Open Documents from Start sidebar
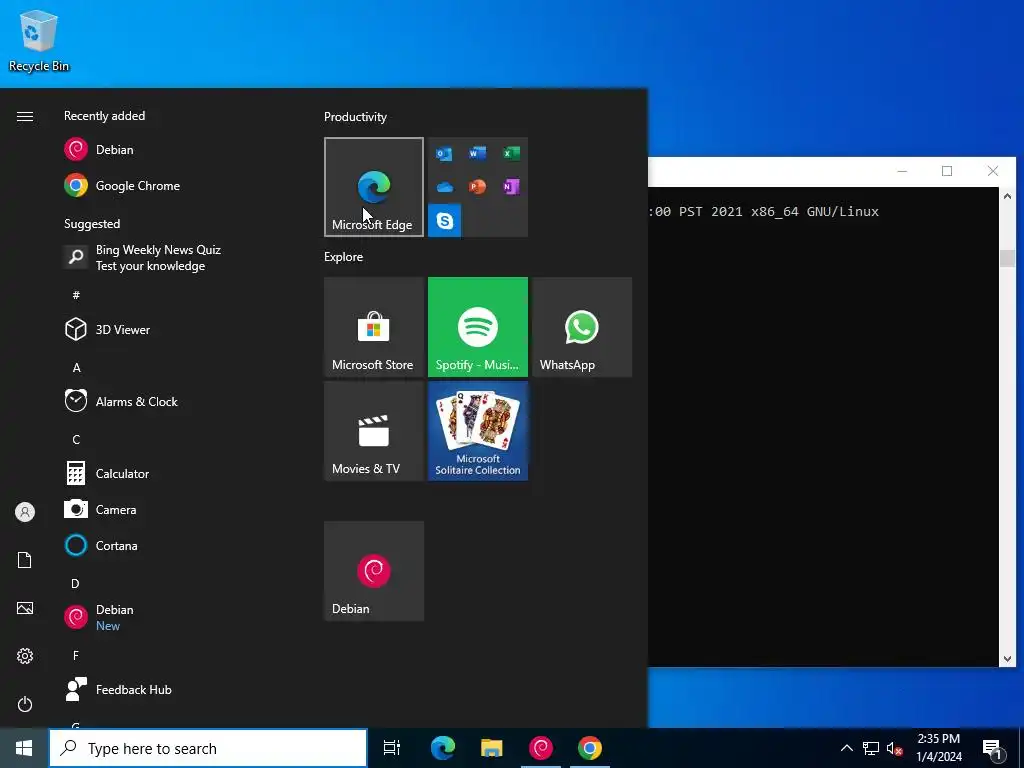1024x768 pixels. (25, 560)
